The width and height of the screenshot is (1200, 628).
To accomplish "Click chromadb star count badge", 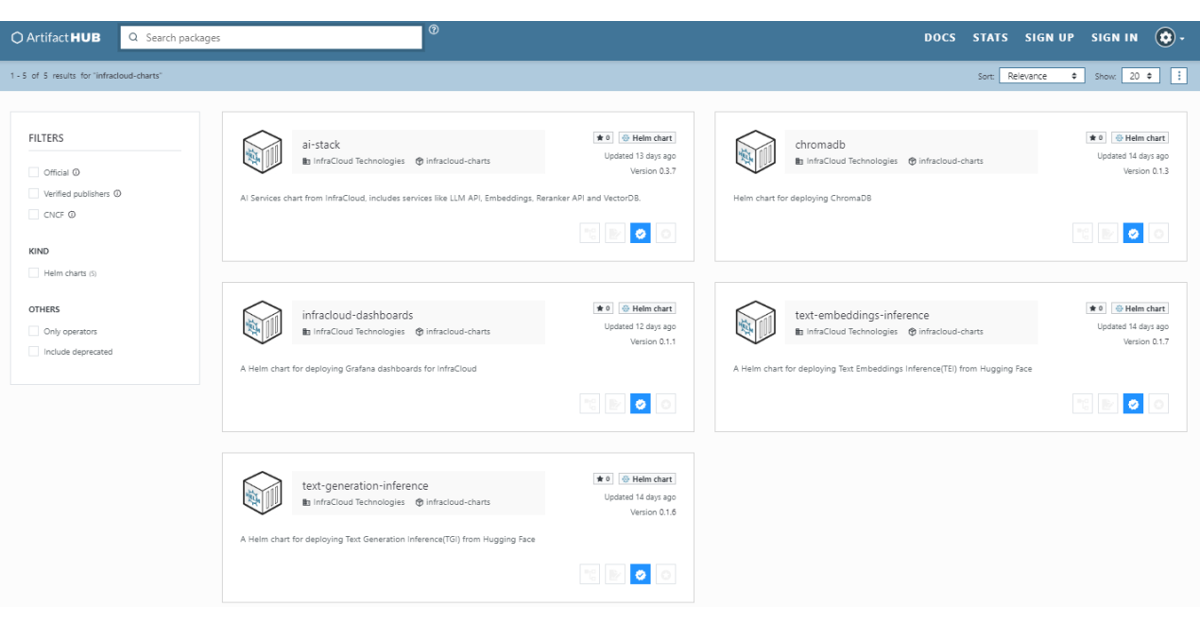I will click(x=1096, y=138).
